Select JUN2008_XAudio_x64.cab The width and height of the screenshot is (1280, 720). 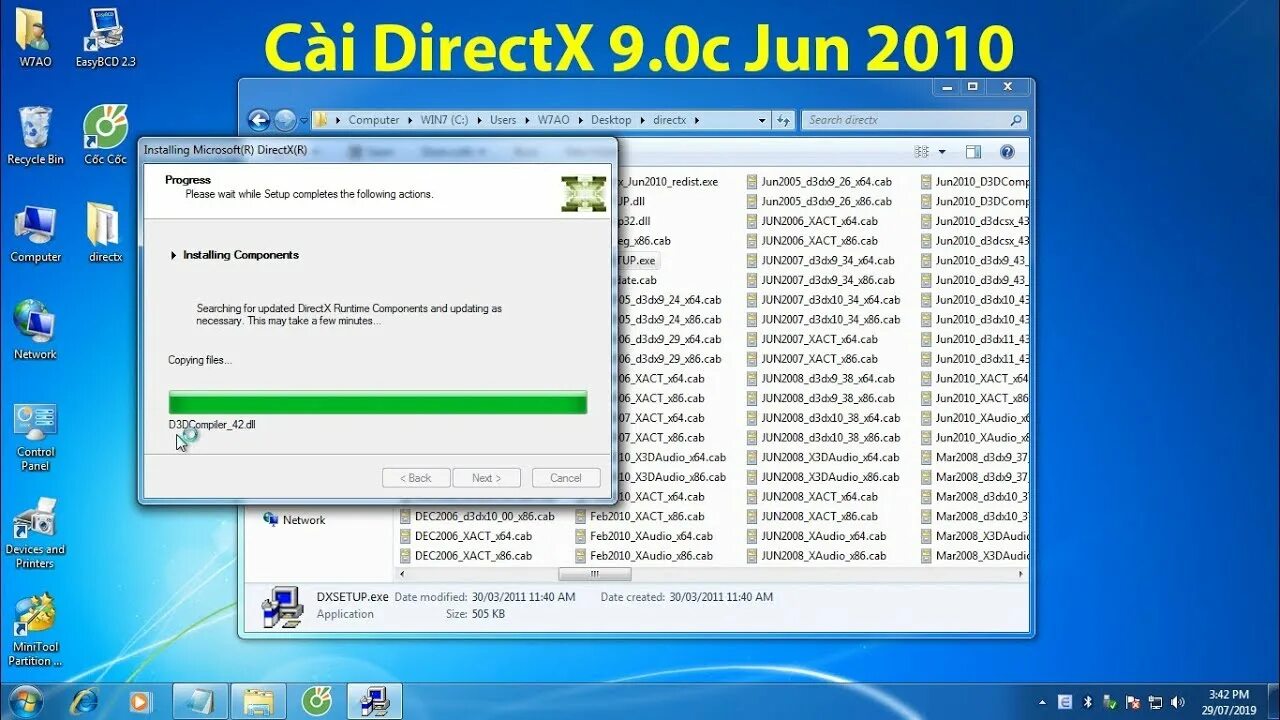pyautogui.click(x=817, y=536)
